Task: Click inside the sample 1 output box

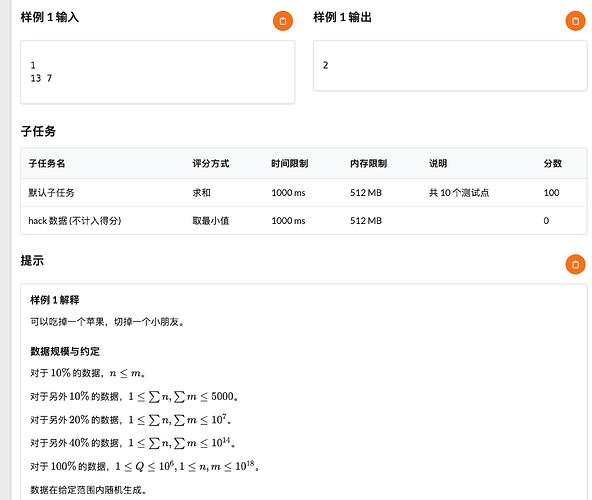Action: coord(450,66)
